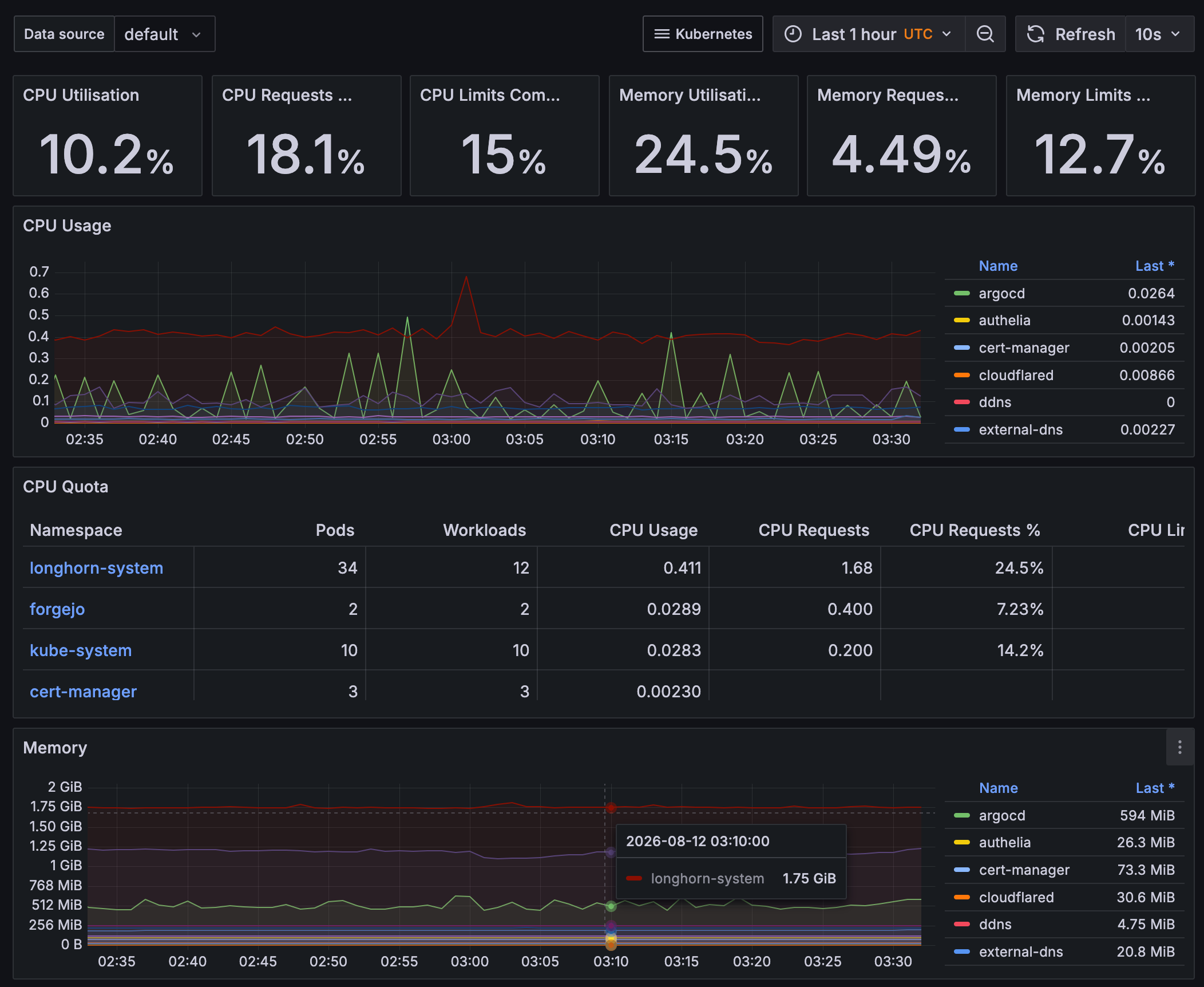The image size is (1204, 987).
Task: Click the 4.49% Memory Requests stat value
Action: pos(902,155)
